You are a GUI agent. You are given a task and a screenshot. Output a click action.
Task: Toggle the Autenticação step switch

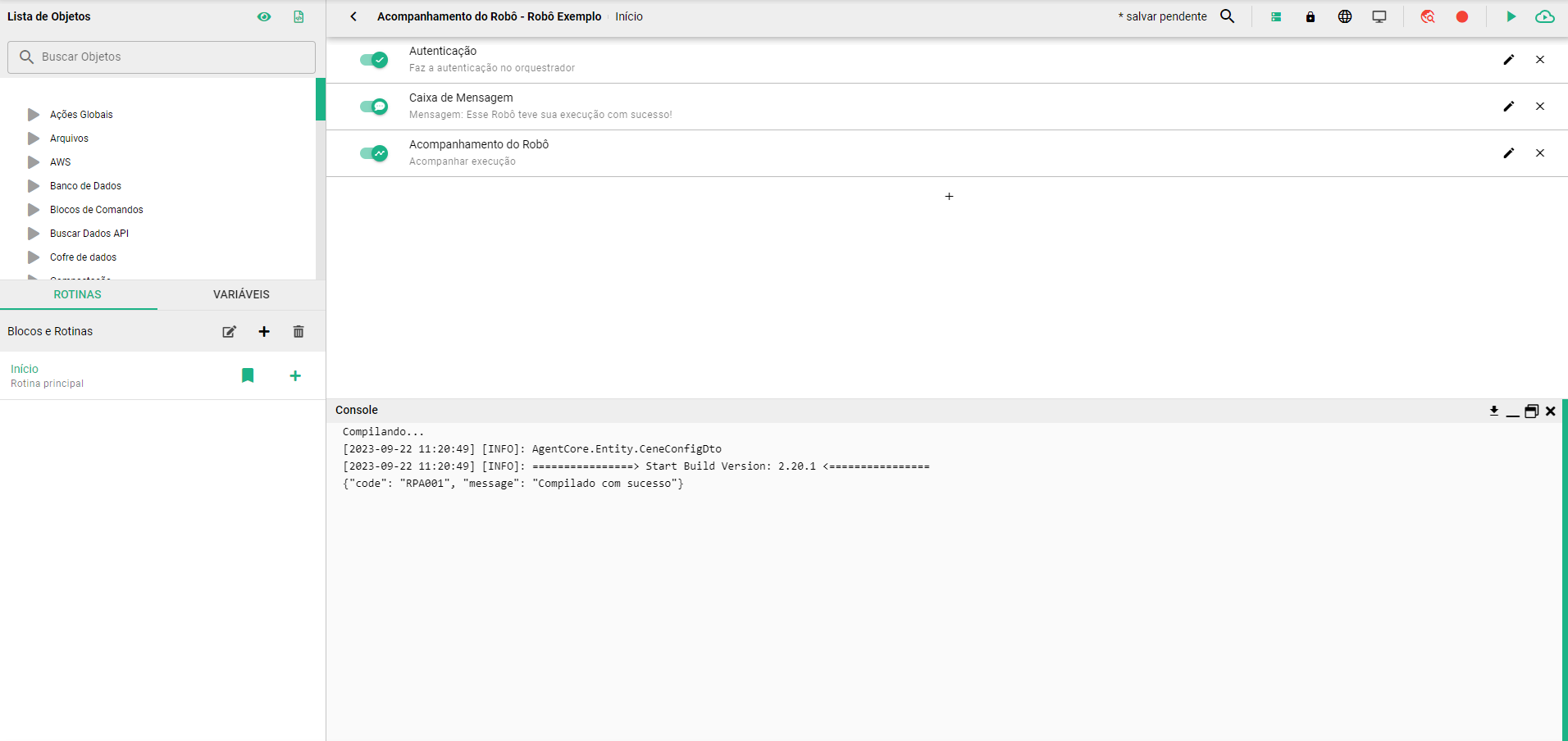[x=374, y=60]
